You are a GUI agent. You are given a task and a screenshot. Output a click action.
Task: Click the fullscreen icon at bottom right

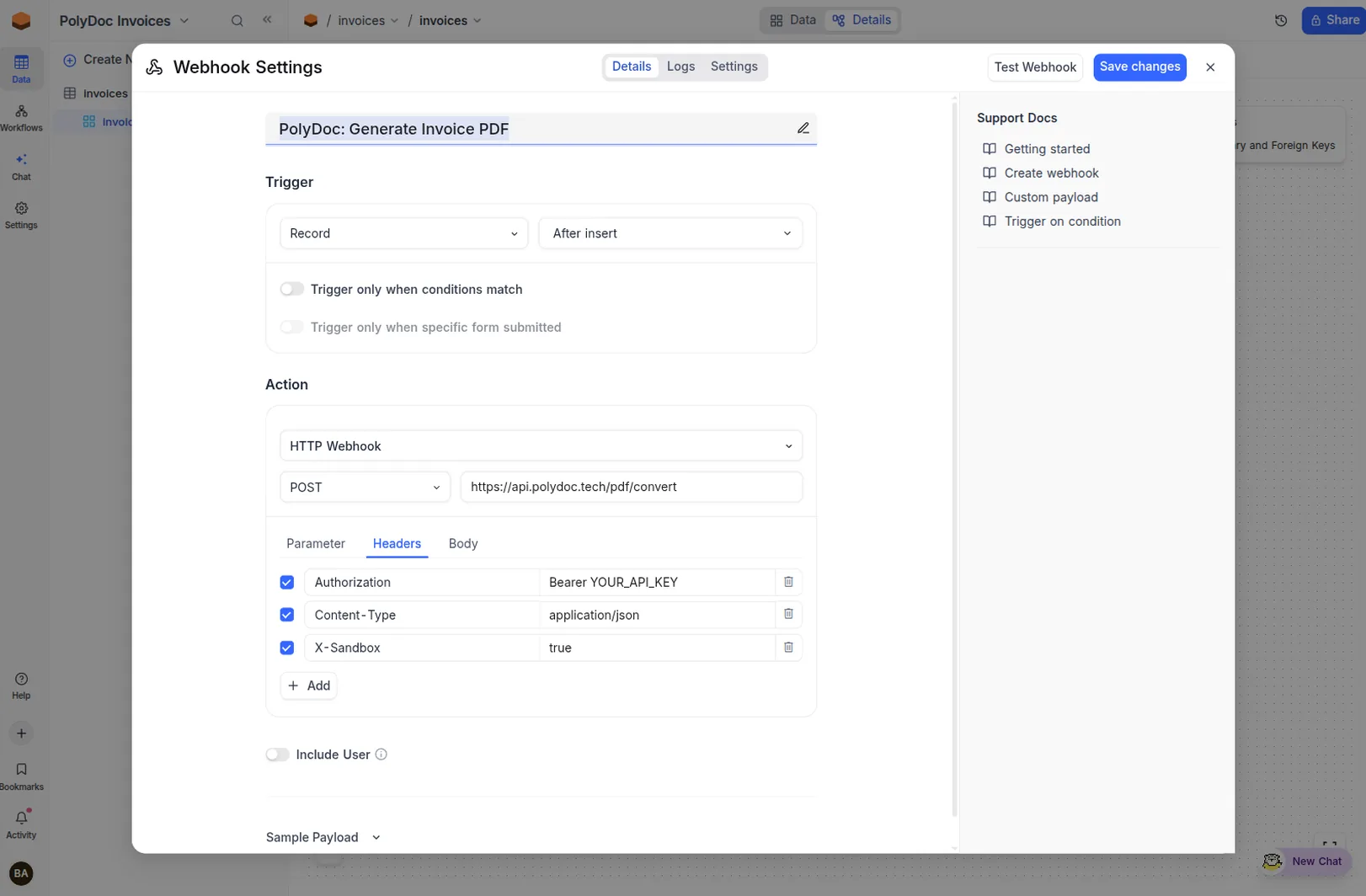click(1330, 845)
